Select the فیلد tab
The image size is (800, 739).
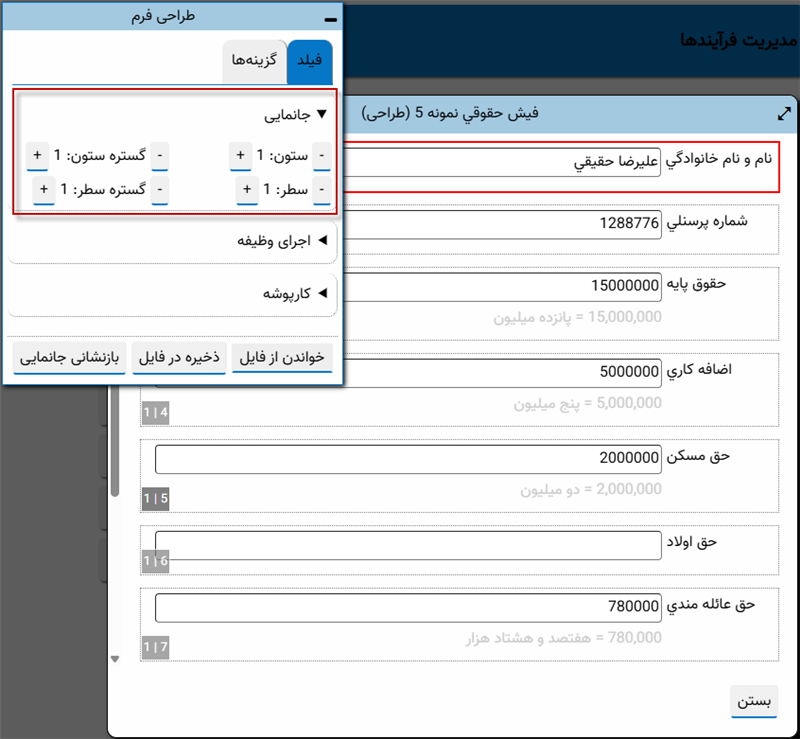[x=311, y=63]
